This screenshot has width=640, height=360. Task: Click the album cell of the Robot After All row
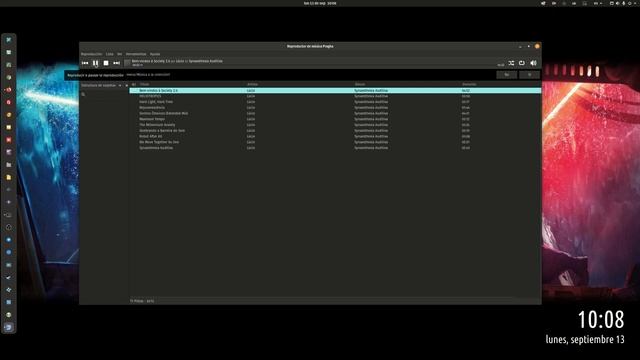(x=371, y=136)
